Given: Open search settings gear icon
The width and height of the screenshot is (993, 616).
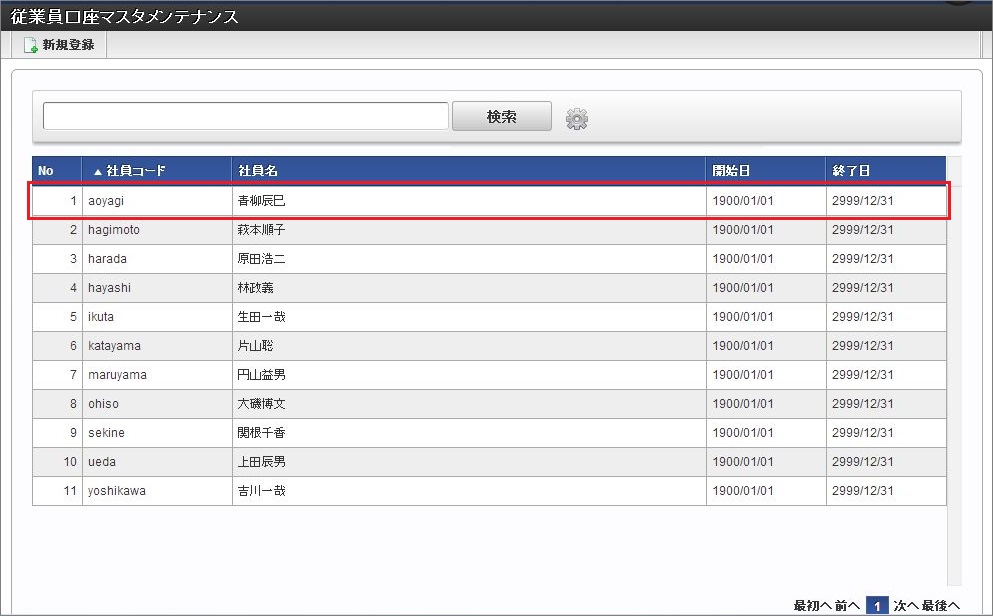Looking at the screenshot, I should click(576, 119).
